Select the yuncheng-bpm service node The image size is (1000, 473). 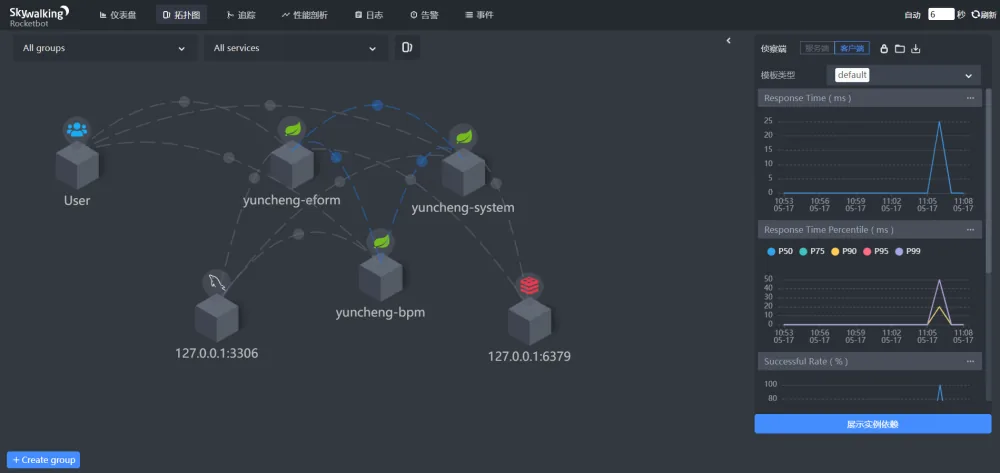pyautogui.click(x=381, y=278)
